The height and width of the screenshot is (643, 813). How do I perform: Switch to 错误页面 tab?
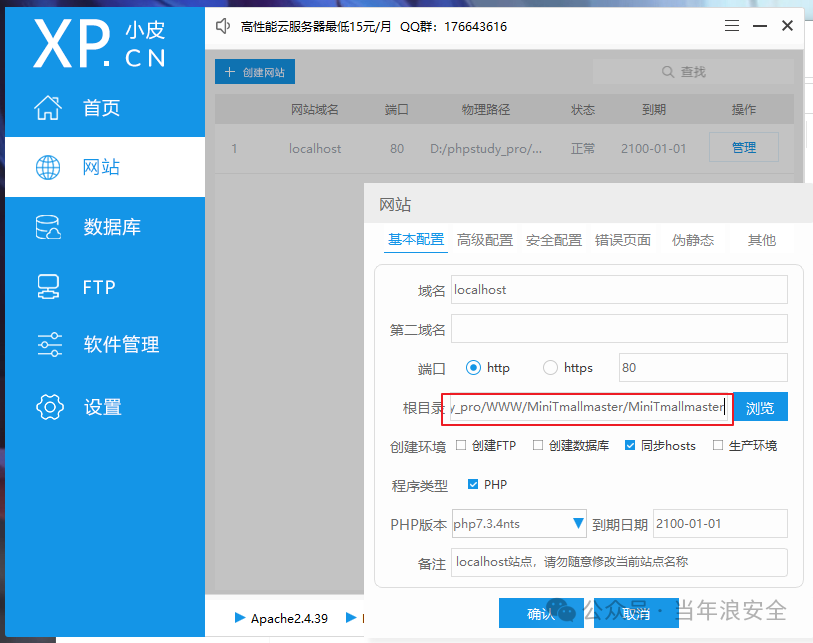pos(623,240)
